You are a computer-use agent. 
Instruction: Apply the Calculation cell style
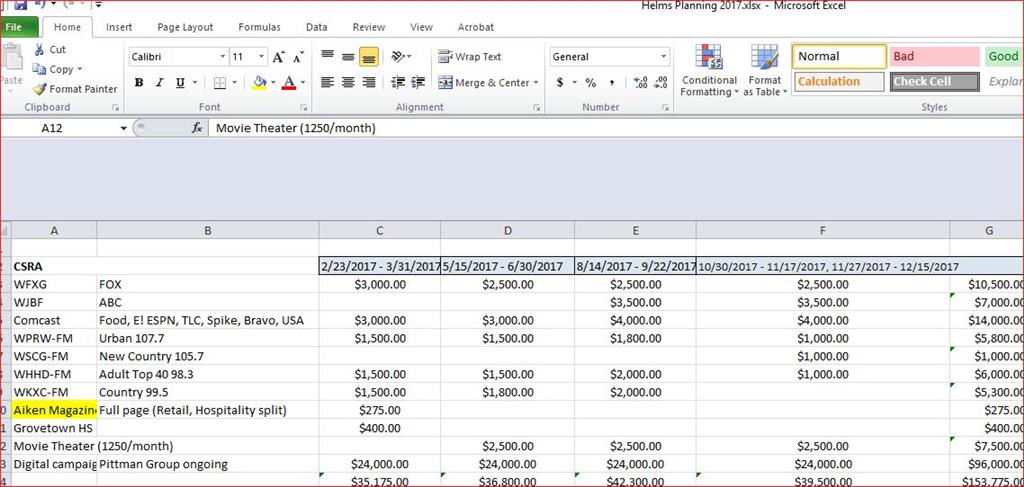tap(839, 82)
